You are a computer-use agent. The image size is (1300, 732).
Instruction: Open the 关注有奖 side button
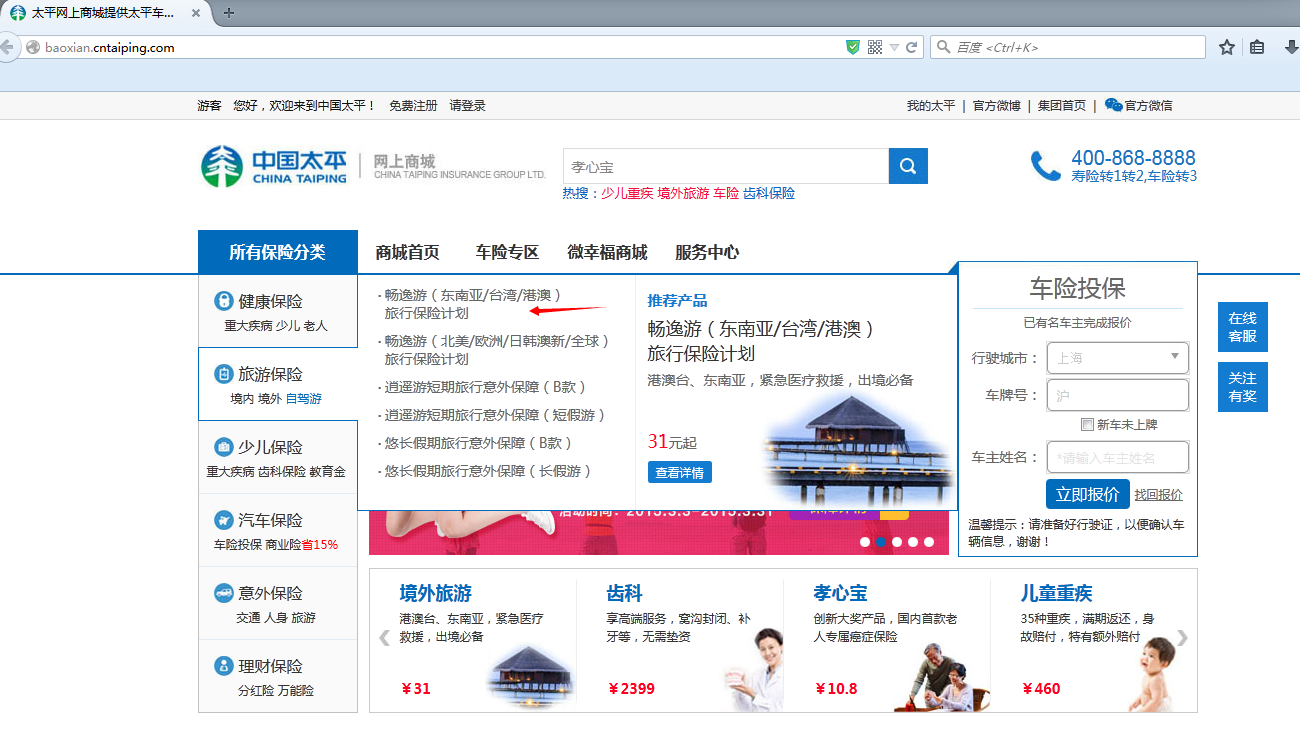[x=1243, y=387]
